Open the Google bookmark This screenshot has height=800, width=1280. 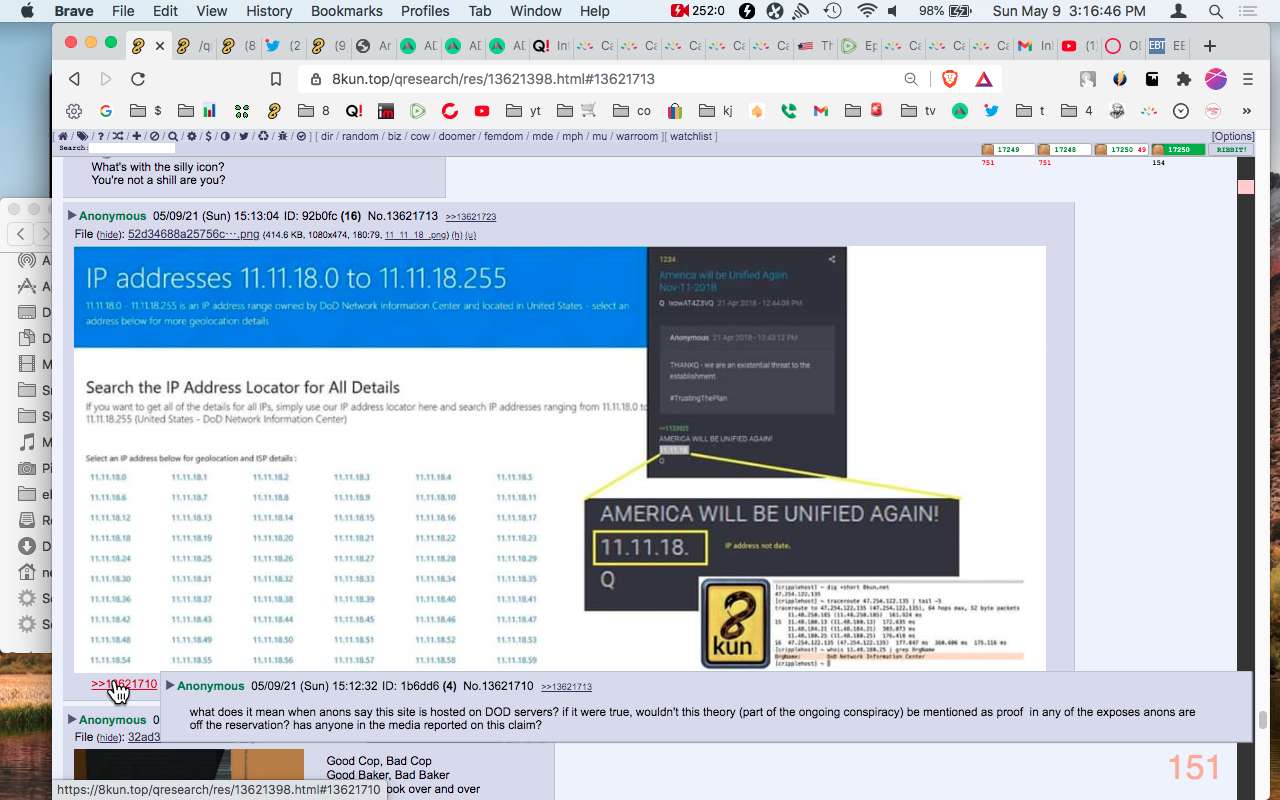point(105,111)
